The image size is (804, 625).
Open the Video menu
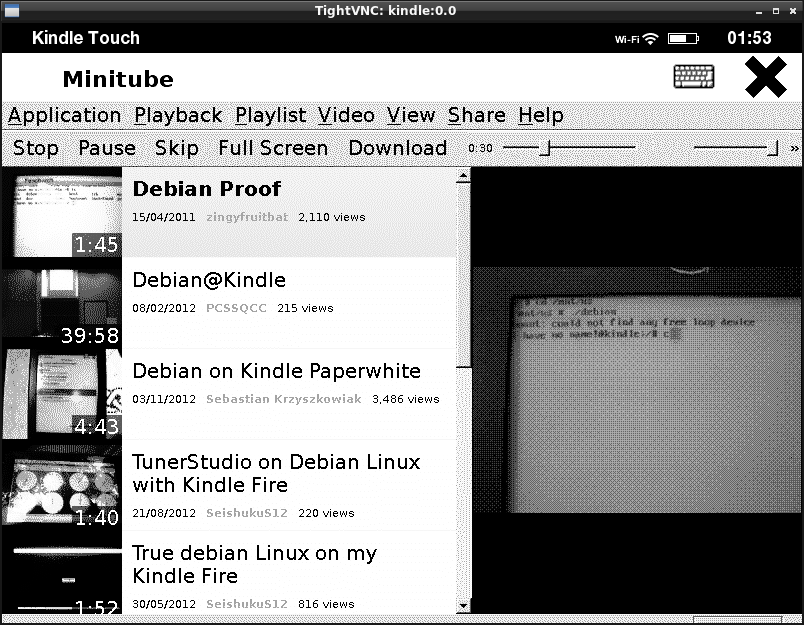pyautogui.click(x=346, y=115)
